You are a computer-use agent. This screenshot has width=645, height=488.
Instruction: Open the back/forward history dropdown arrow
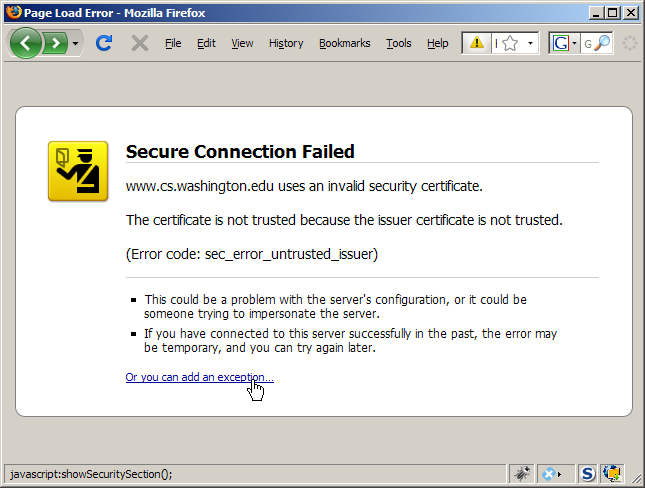pos(76,44)
